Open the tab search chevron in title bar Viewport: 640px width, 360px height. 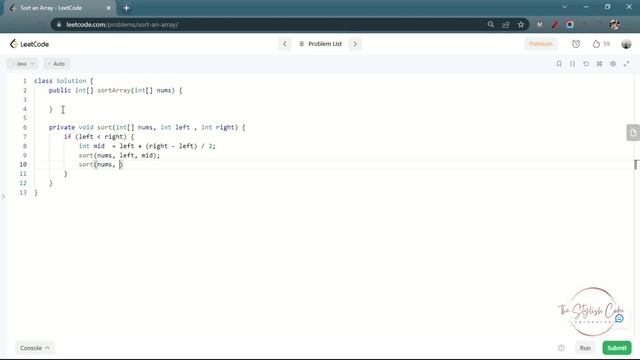tap(564, 7)
